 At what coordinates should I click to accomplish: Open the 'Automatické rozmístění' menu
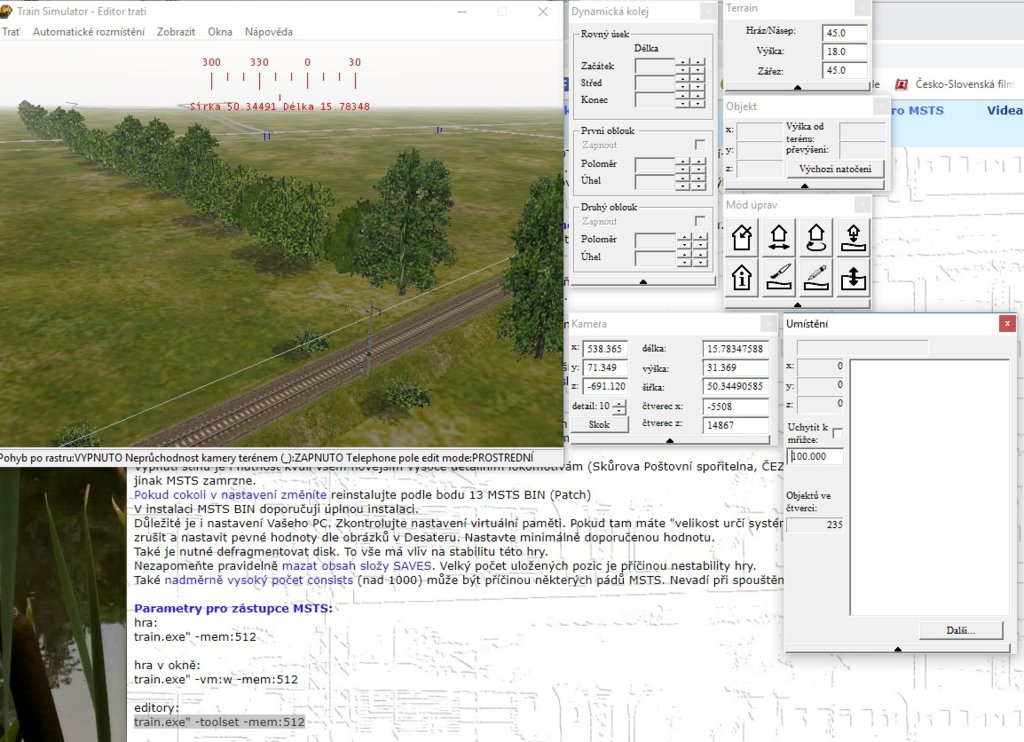tap(88, 32)
